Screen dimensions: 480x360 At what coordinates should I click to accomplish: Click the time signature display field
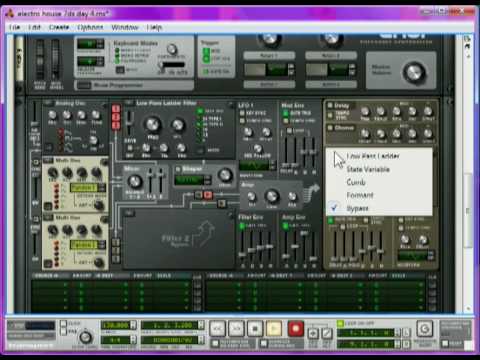[116, 340]
